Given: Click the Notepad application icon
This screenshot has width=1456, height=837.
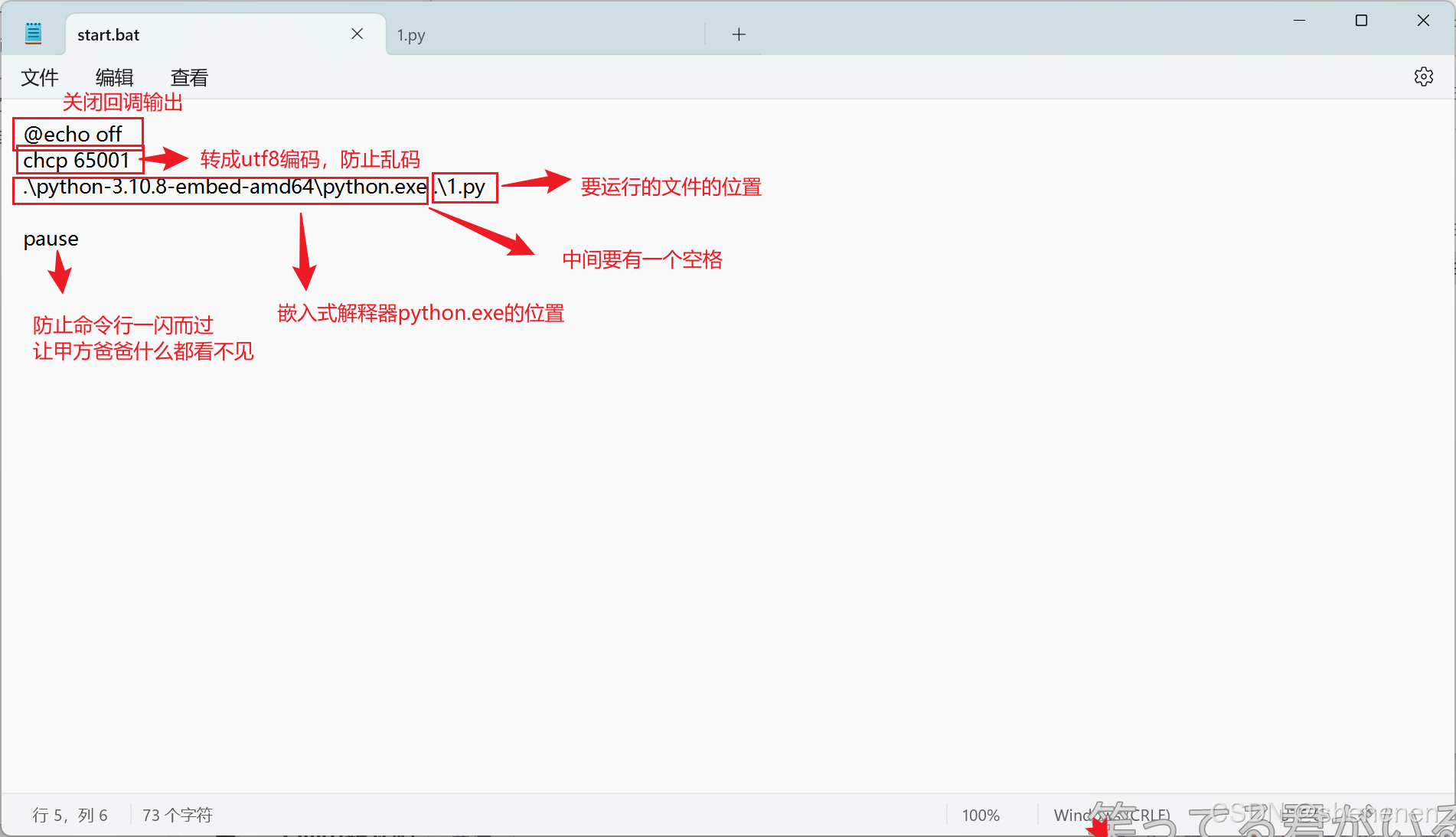Looking at the screenshot, I should tap(34, 32).
